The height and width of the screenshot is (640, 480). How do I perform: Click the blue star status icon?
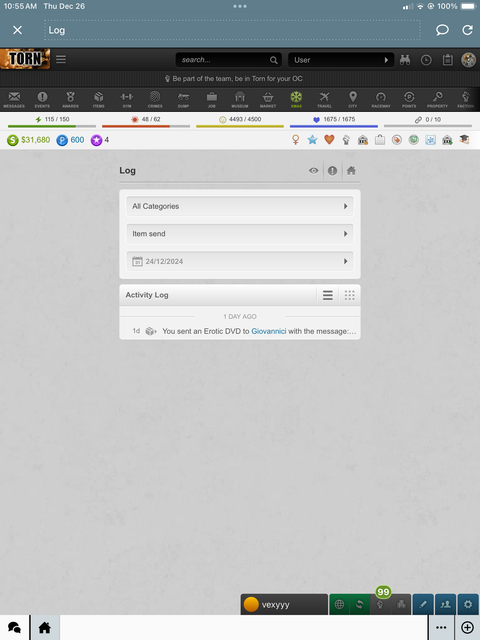(312, 140)
